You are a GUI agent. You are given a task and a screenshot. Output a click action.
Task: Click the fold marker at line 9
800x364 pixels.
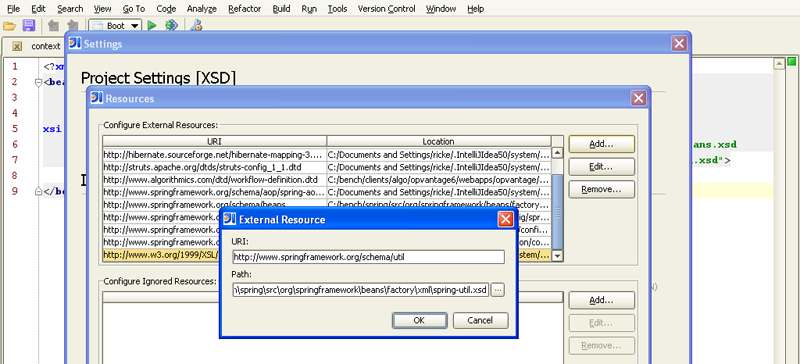38,191
